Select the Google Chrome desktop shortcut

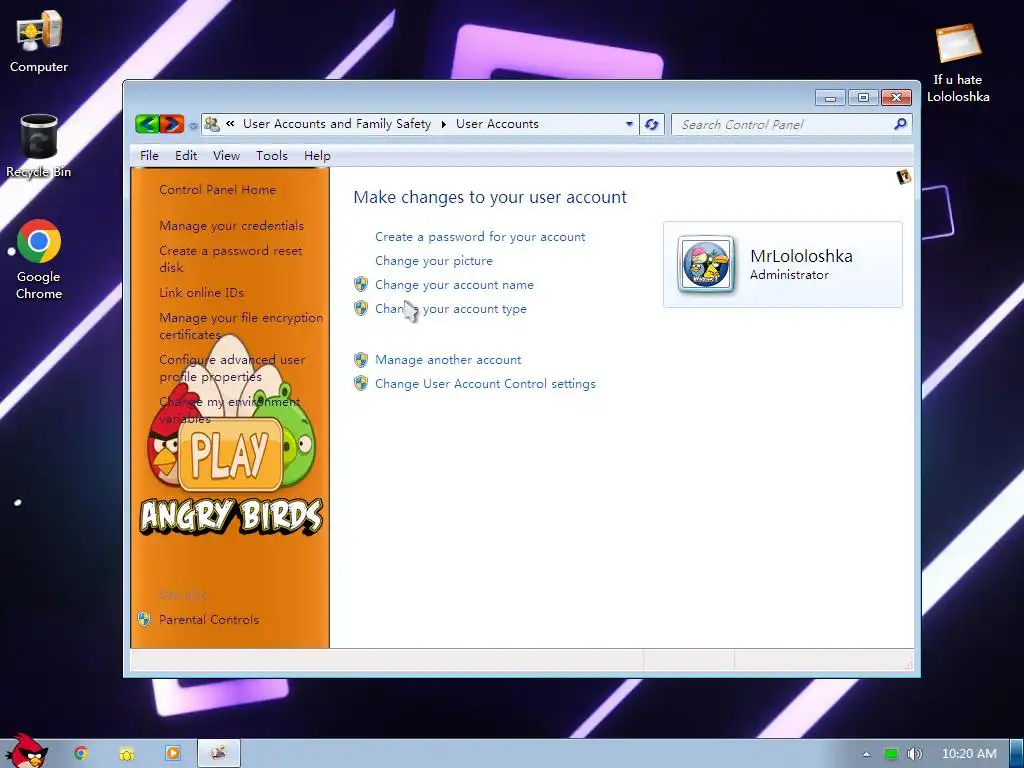[39, 259]
